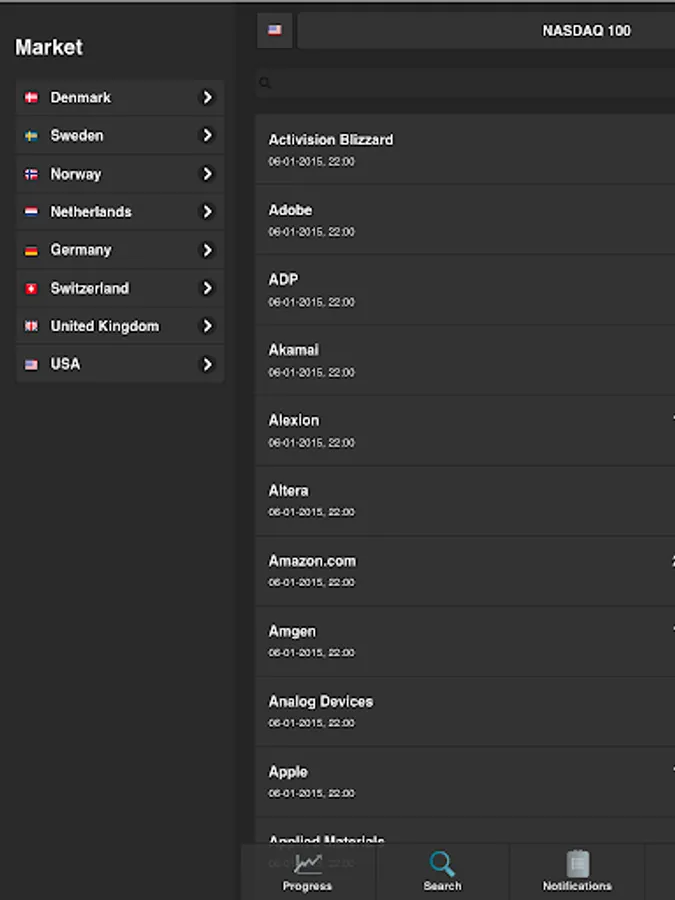Click the United Kingdom flag icon
The image size is (675, 900).
[31, 327]
